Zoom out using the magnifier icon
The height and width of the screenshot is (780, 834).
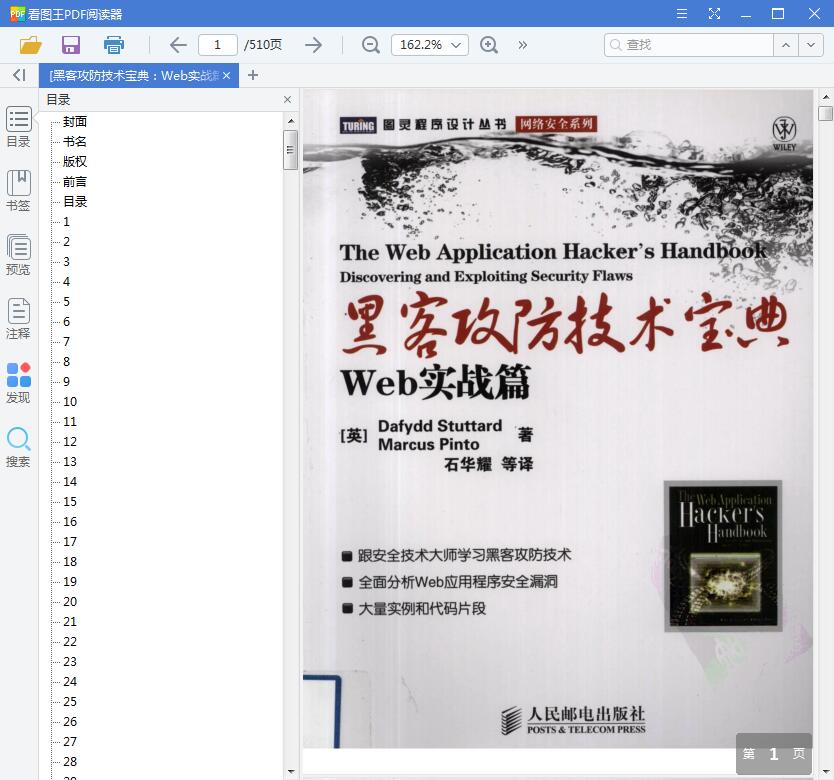coord(370,45)
